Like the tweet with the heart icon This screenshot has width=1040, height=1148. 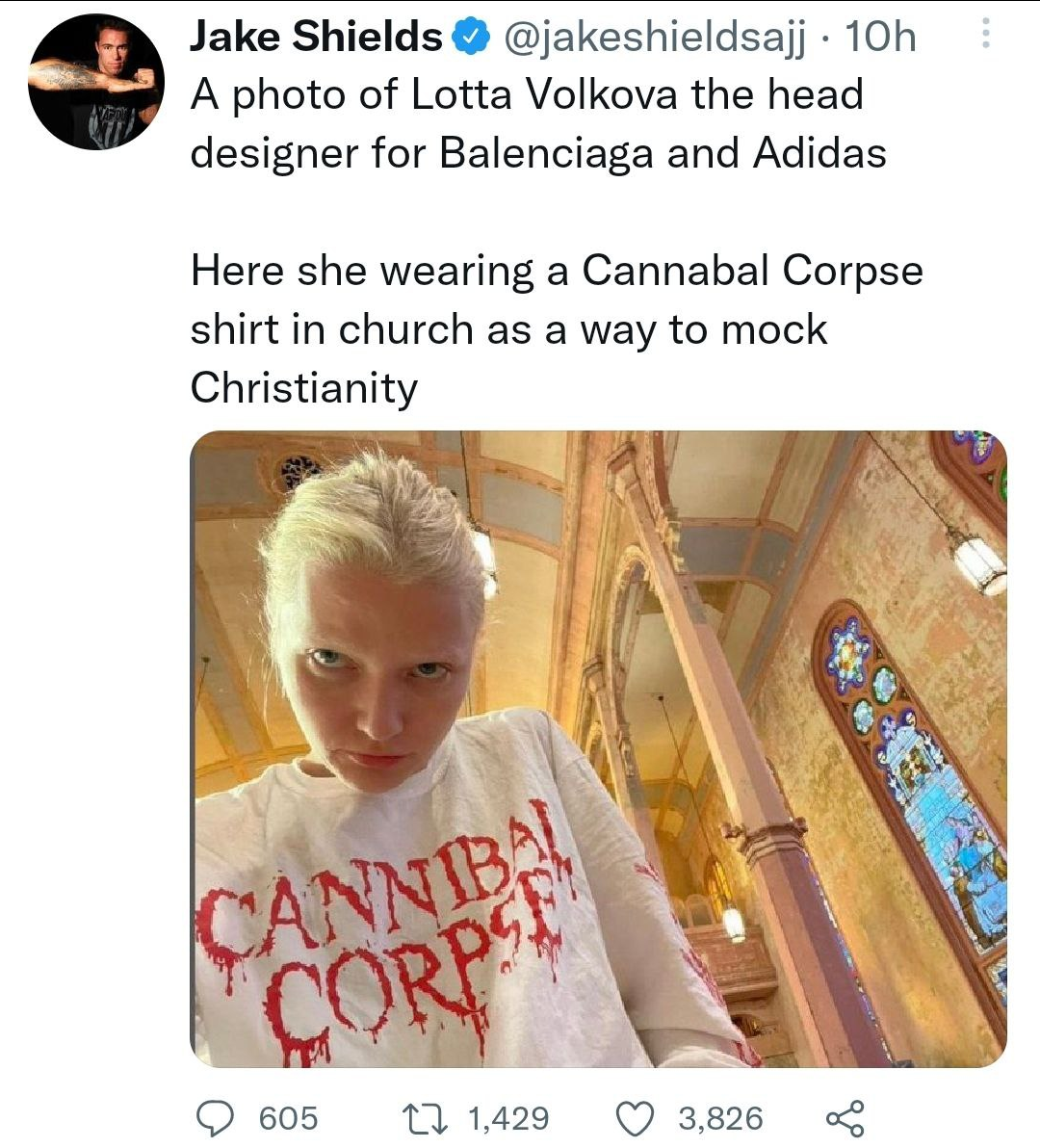(x=635, y=1118)
